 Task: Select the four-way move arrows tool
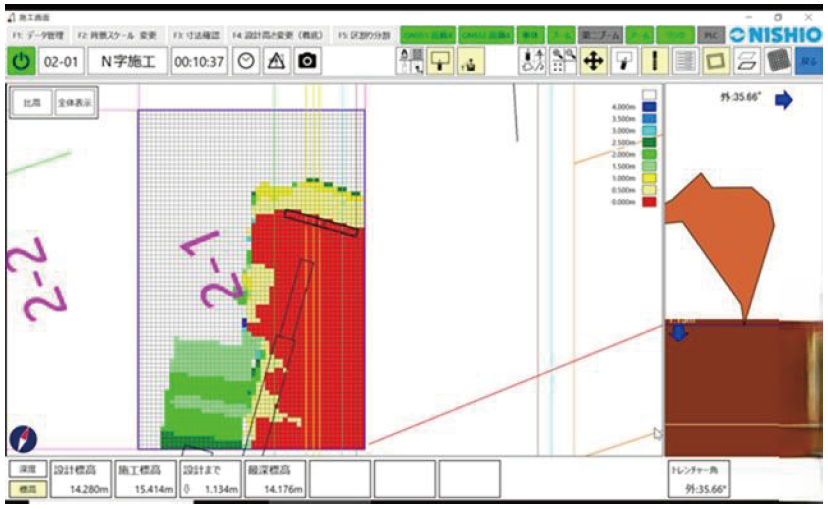[x=594, y=61]
